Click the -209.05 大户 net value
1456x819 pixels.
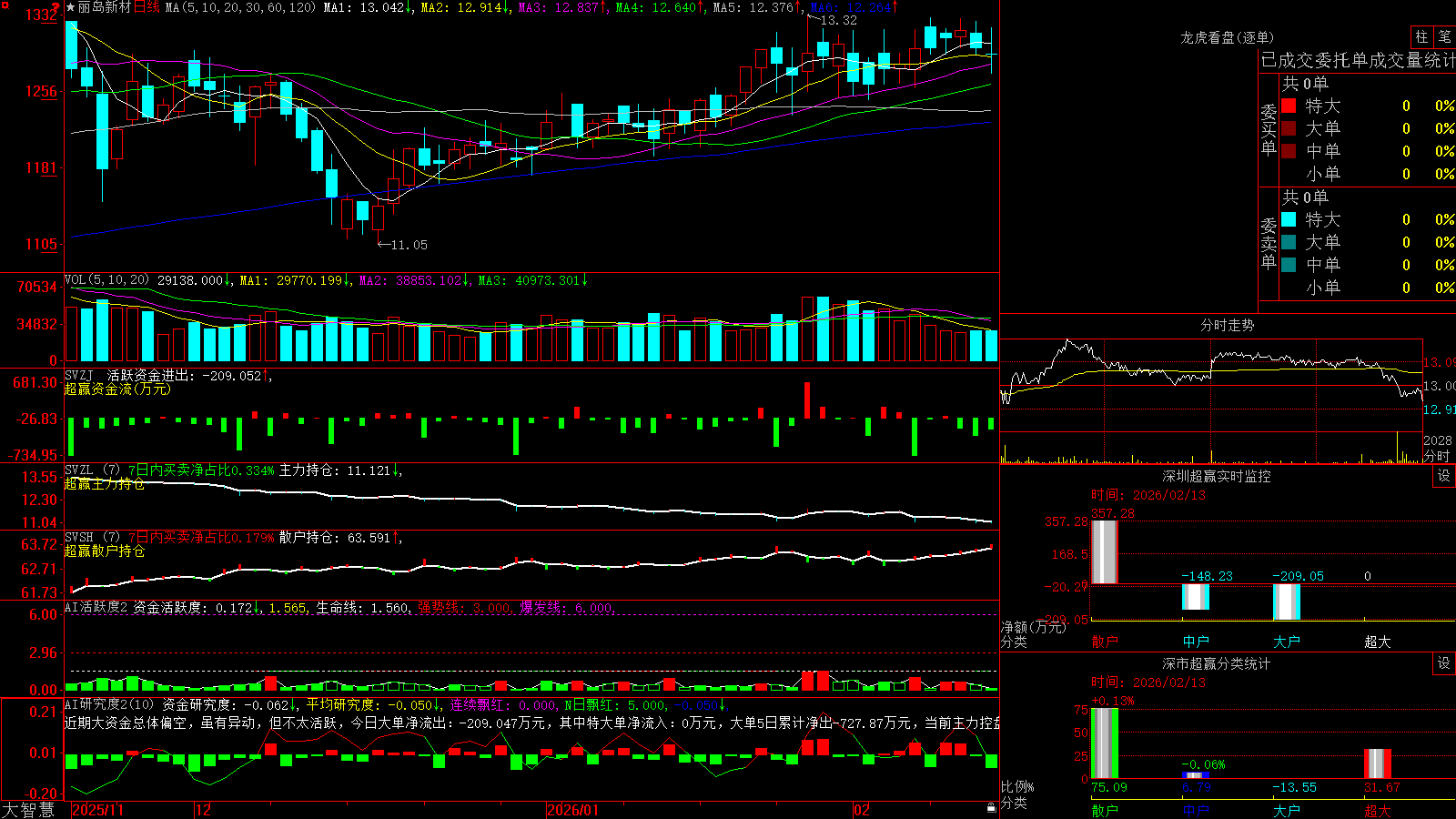click(x=1298, y=576)
